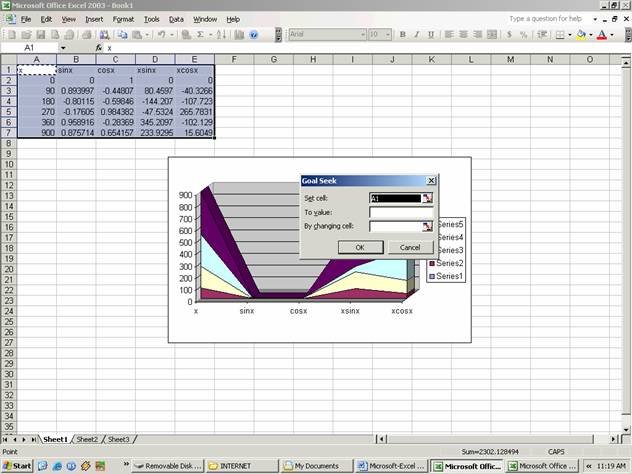Image resolution: width=632 pixels, height=474 pixels.
Task: Open INTERNET folder taskbar button
Action: click(242, 466)
